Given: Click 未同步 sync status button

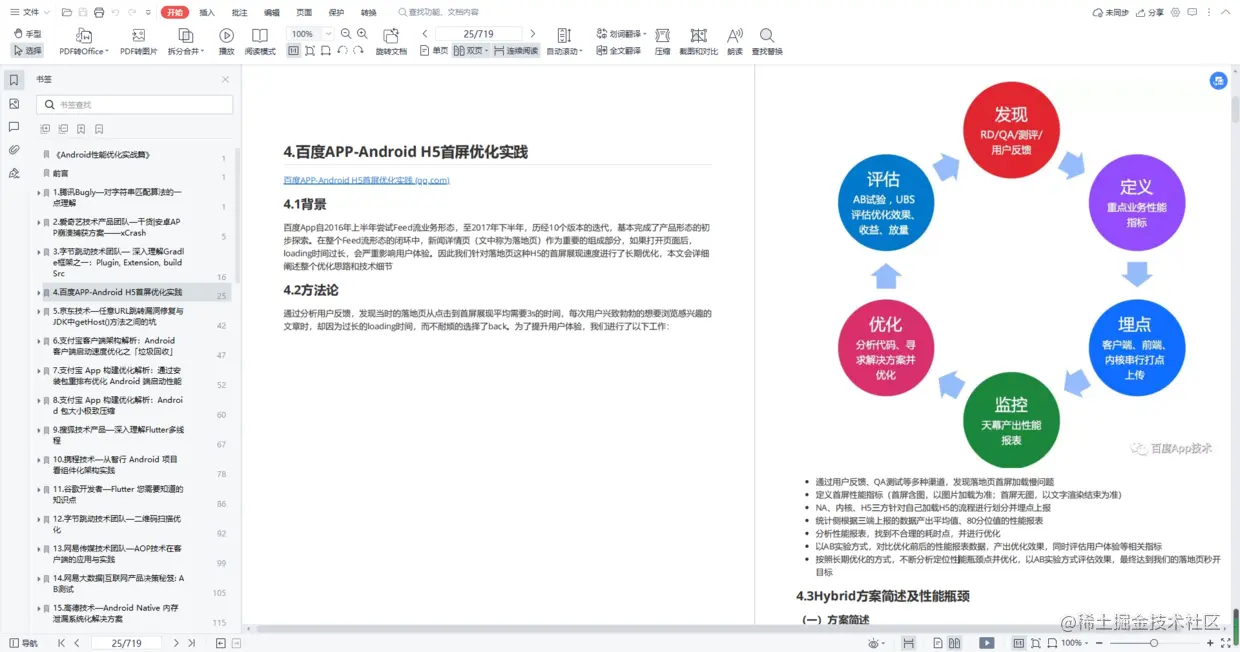Looking at the screenshot, I should click(1110, 13).
